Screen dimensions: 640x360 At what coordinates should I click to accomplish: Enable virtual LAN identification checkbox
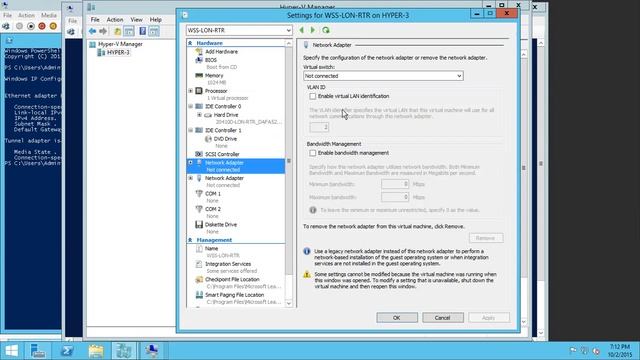pyautogui.click(x=313, y=96)
